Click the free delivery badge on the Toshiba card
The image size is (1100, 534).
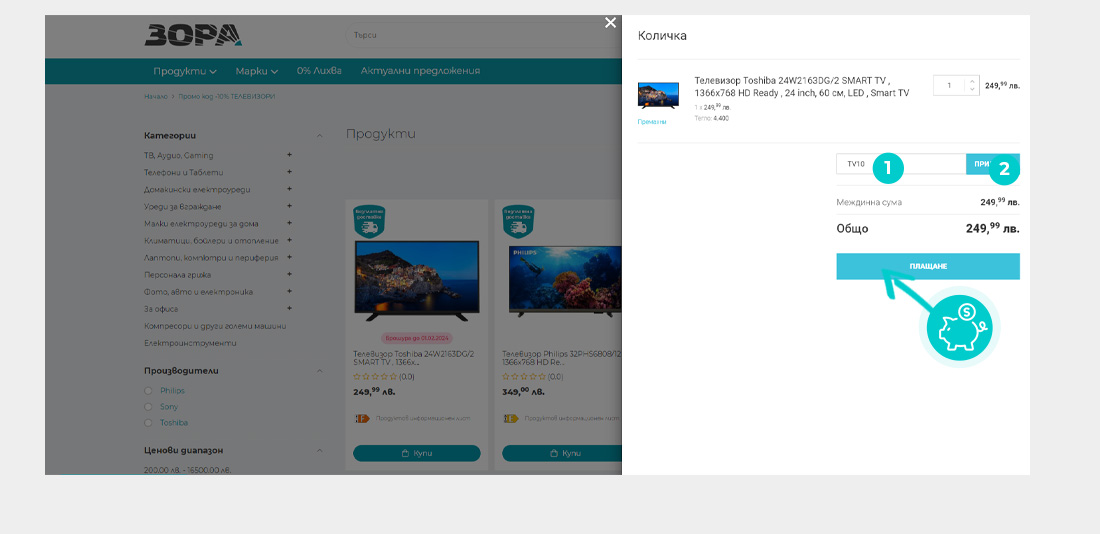point(368,221)
